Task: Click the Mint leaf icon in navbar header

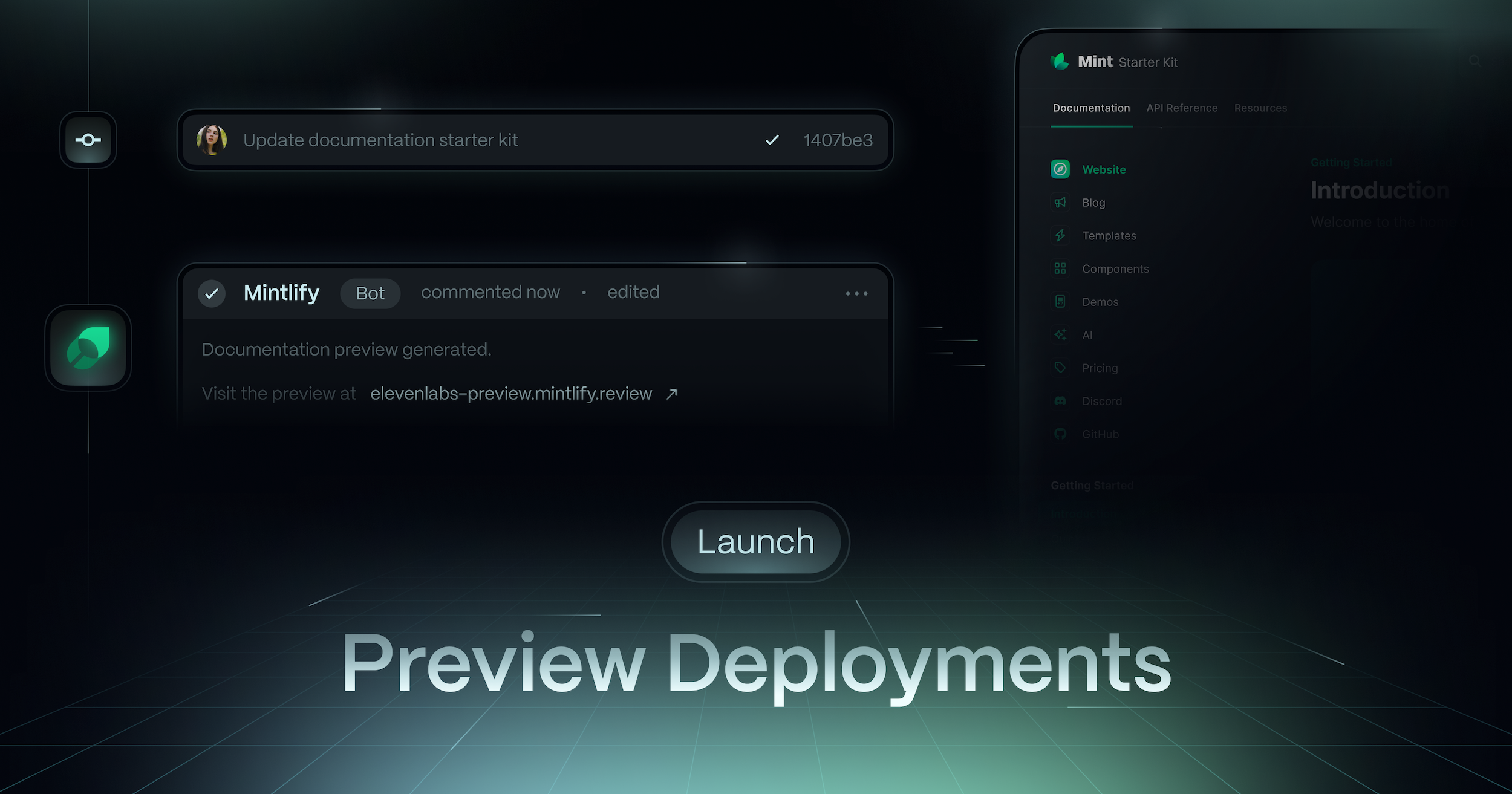Action: [1060, 61]
